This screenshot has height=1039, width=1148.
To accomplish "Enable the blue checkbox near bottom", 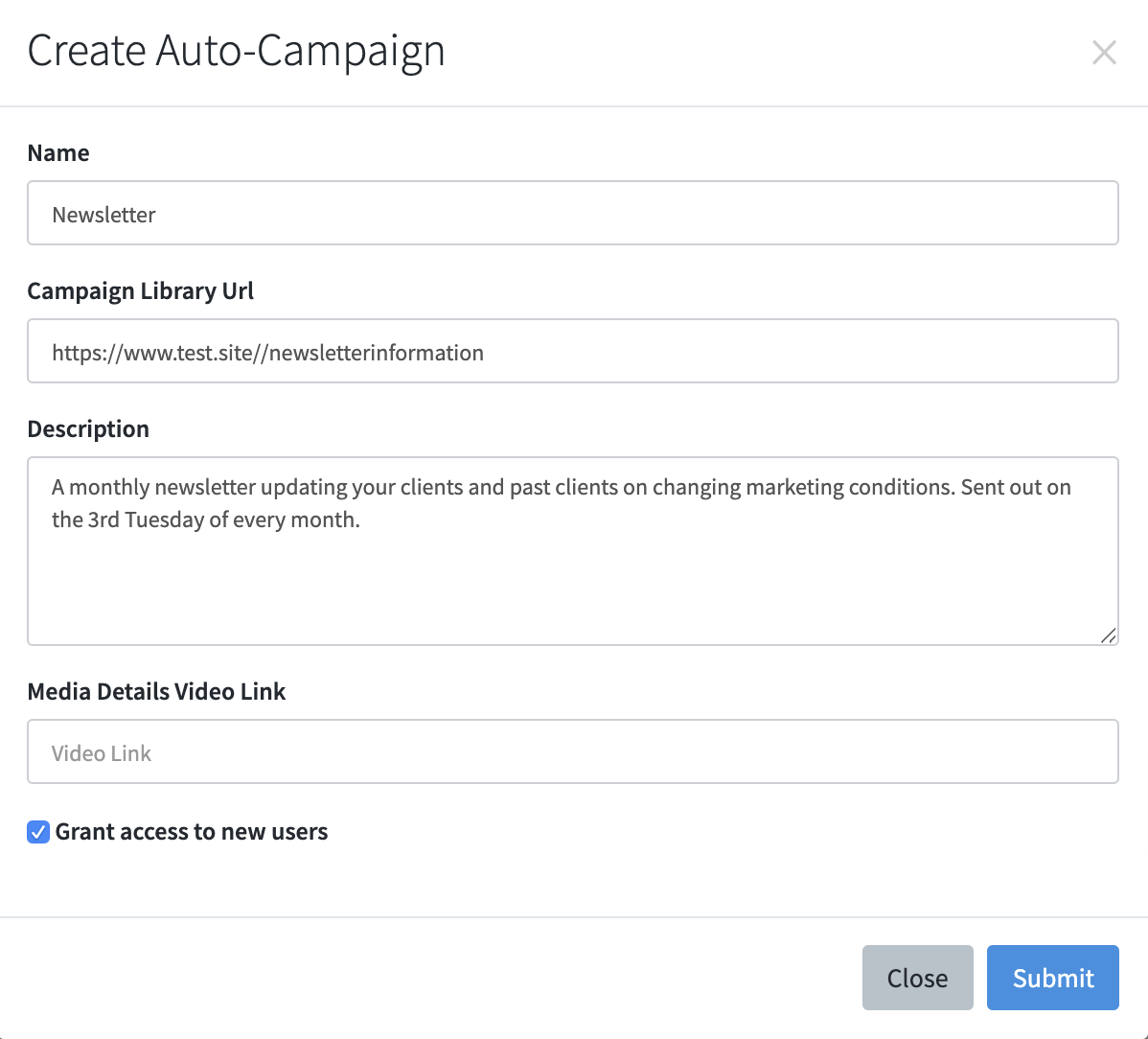I will click(x=37, y=832).
